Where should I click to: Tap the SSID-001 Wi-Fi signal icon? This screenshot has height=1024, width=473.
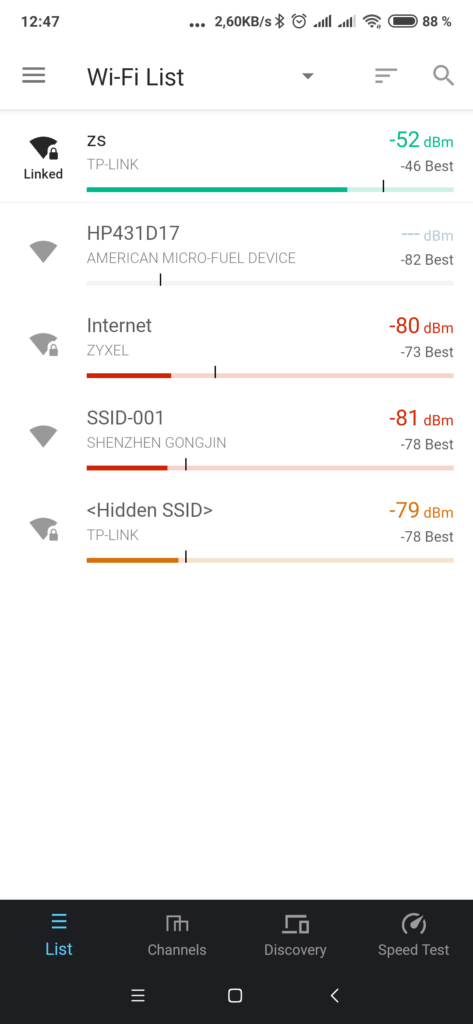pyautogui.click(x=43, y=436)
